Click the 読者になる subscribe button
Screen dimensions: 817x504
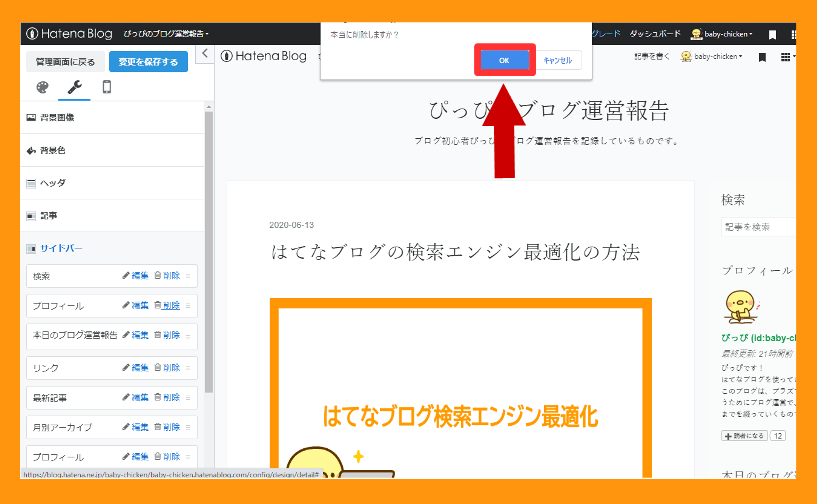coord(744,436)
